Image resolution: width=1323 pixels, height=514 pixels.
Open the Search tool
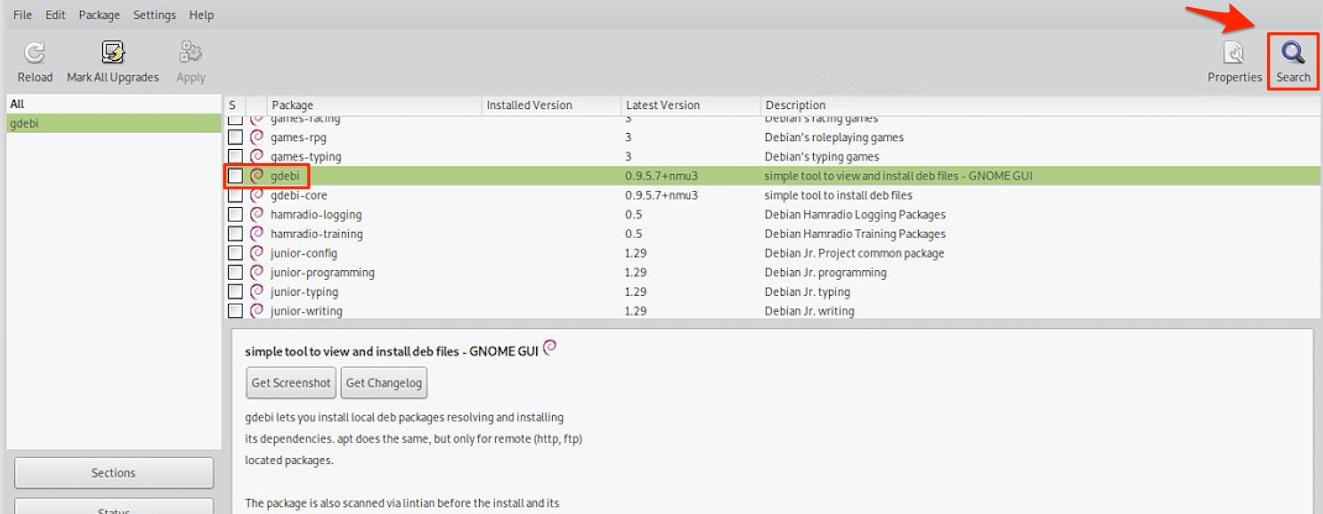[1293, 53]
